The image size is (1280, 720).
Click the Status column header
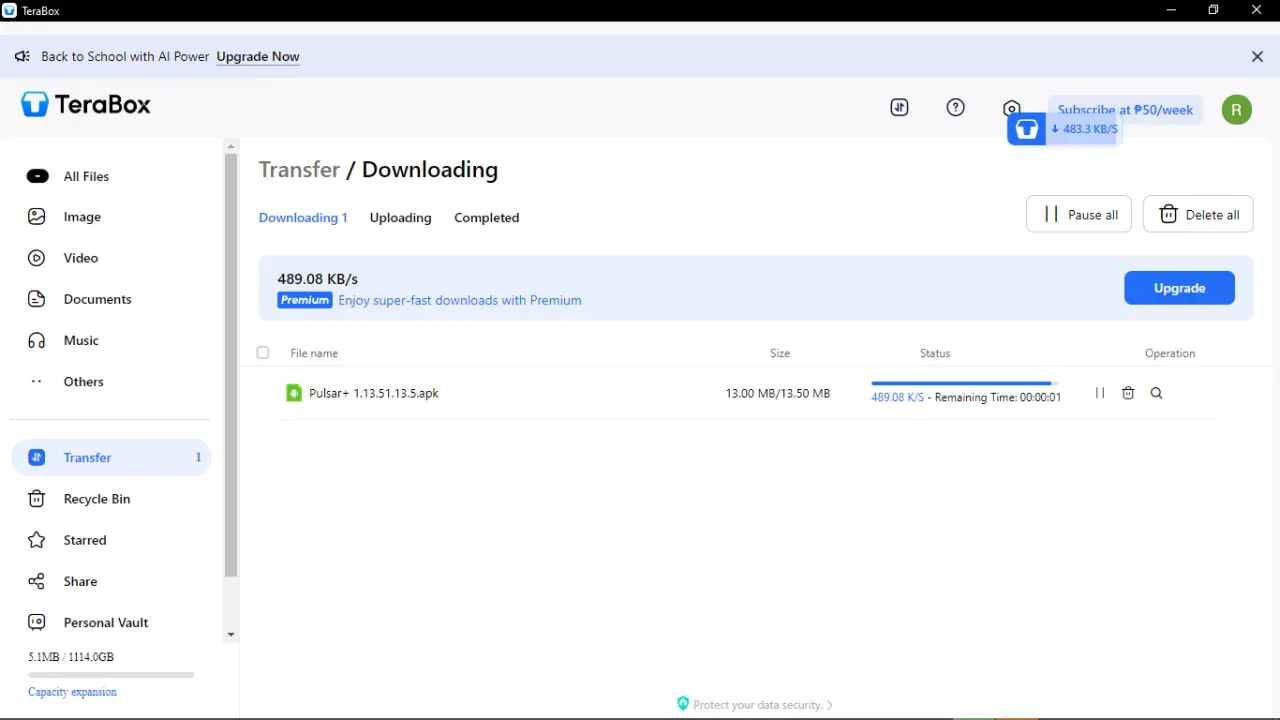point(935,353)
